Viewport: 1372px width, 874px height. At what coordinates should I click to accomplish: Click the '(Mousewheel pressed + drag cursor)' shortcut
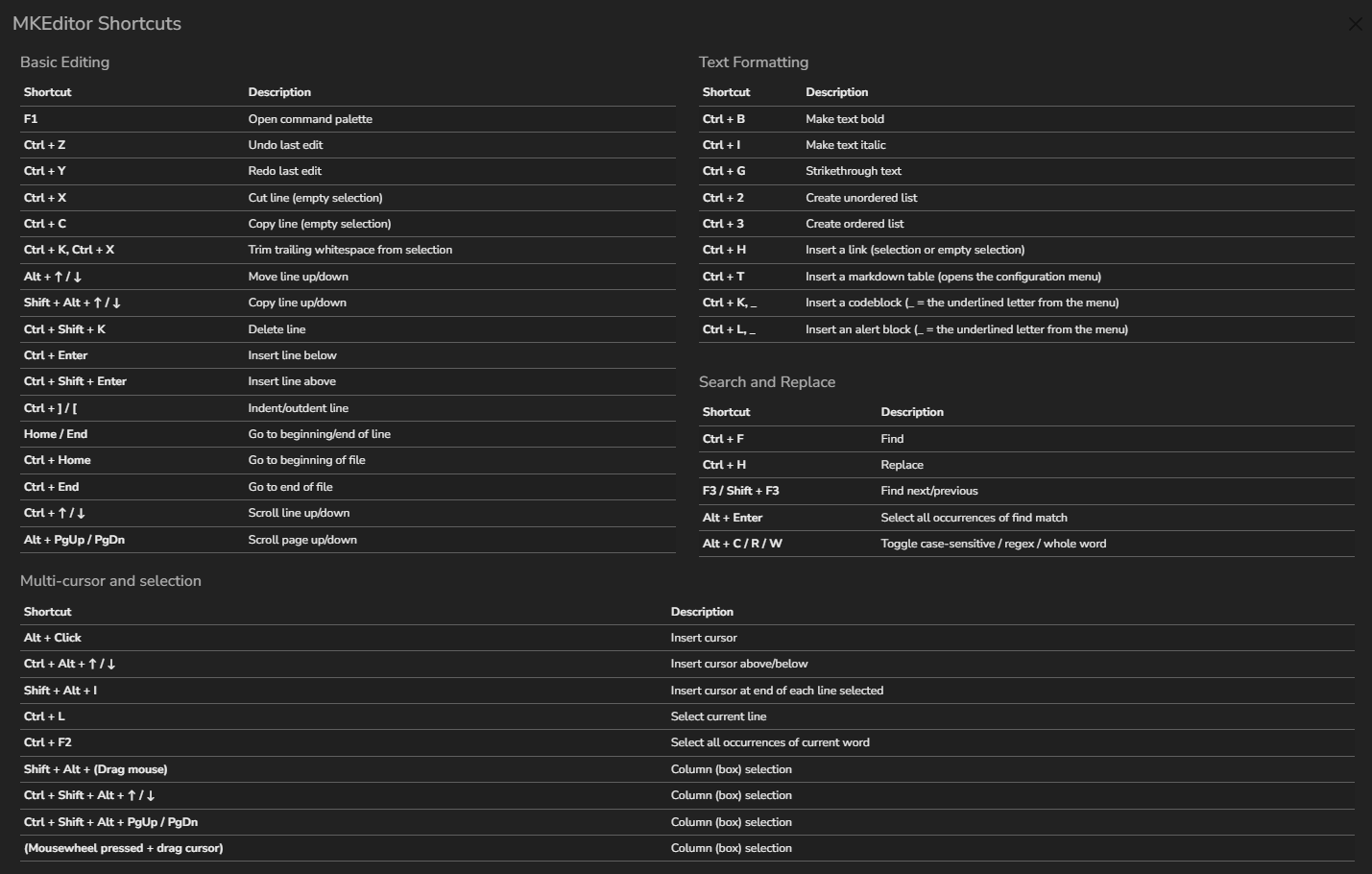pos(123,848)
